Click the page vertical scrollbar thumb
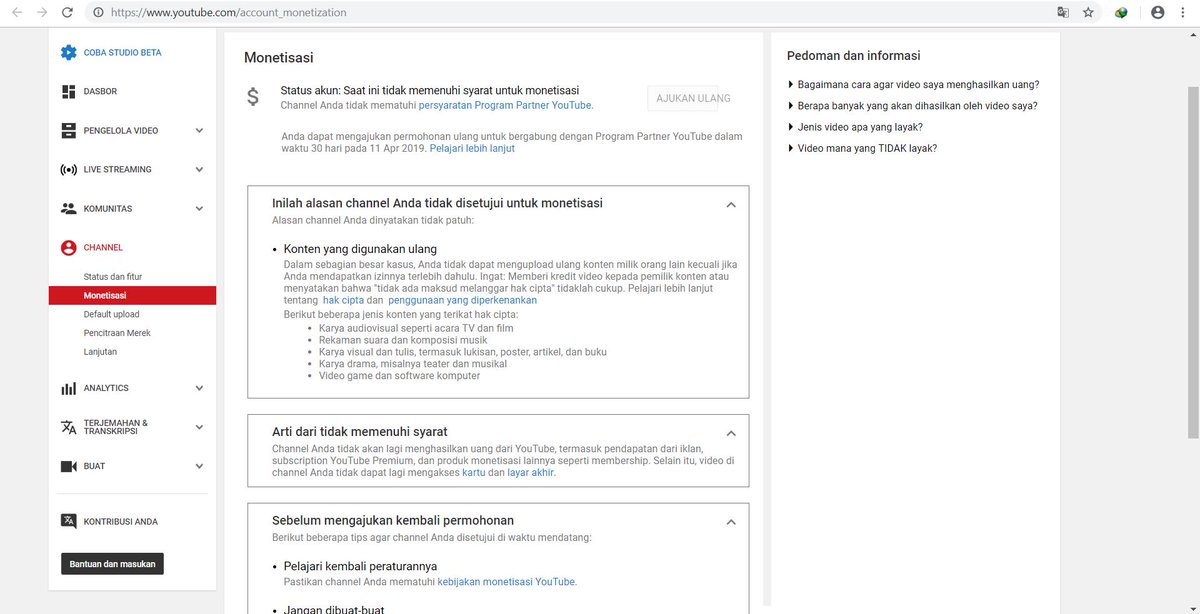 tap(1192, 262)
